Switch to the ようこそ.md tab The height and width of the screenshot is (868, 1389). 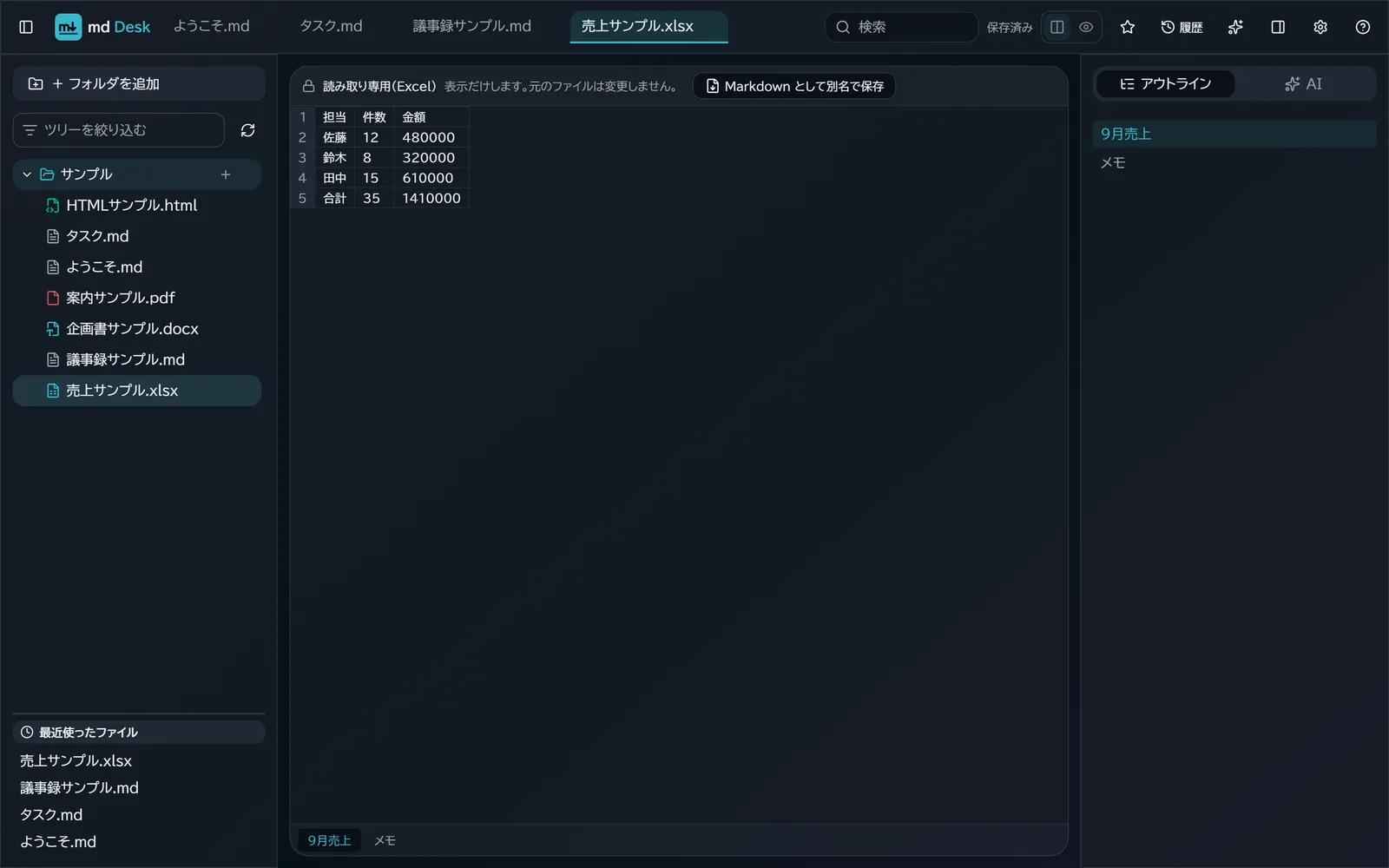(212, 26)
